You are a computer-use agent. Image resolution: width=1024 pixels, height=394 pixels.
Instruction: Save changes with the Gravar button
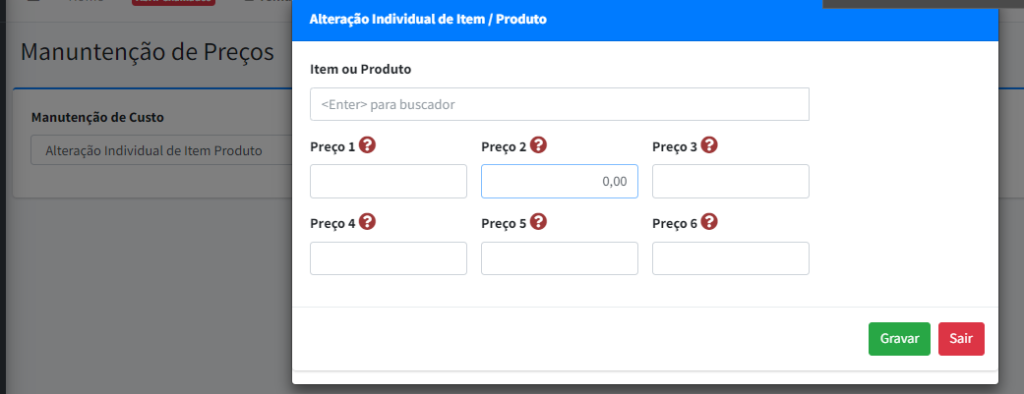(x=899, y=339)
